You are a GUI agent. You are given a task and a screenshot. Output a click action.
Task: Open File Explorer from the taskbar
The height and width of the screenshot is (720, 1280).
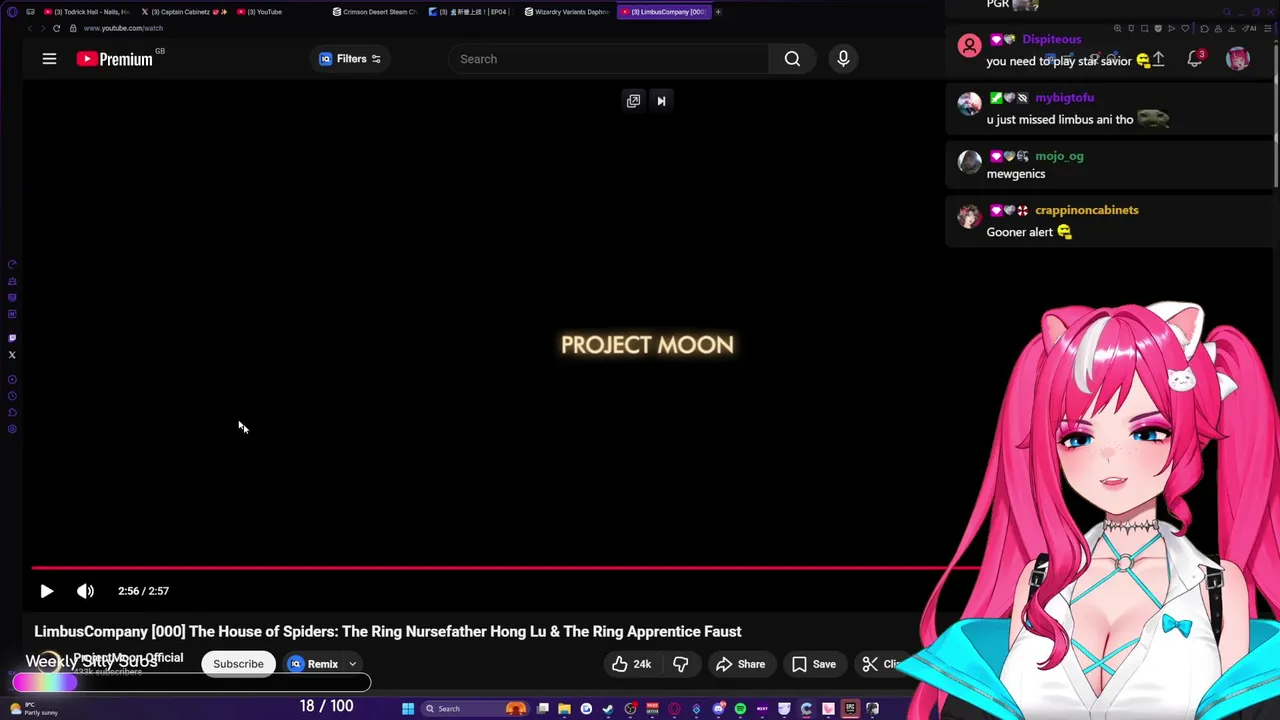tap(564, 709)
